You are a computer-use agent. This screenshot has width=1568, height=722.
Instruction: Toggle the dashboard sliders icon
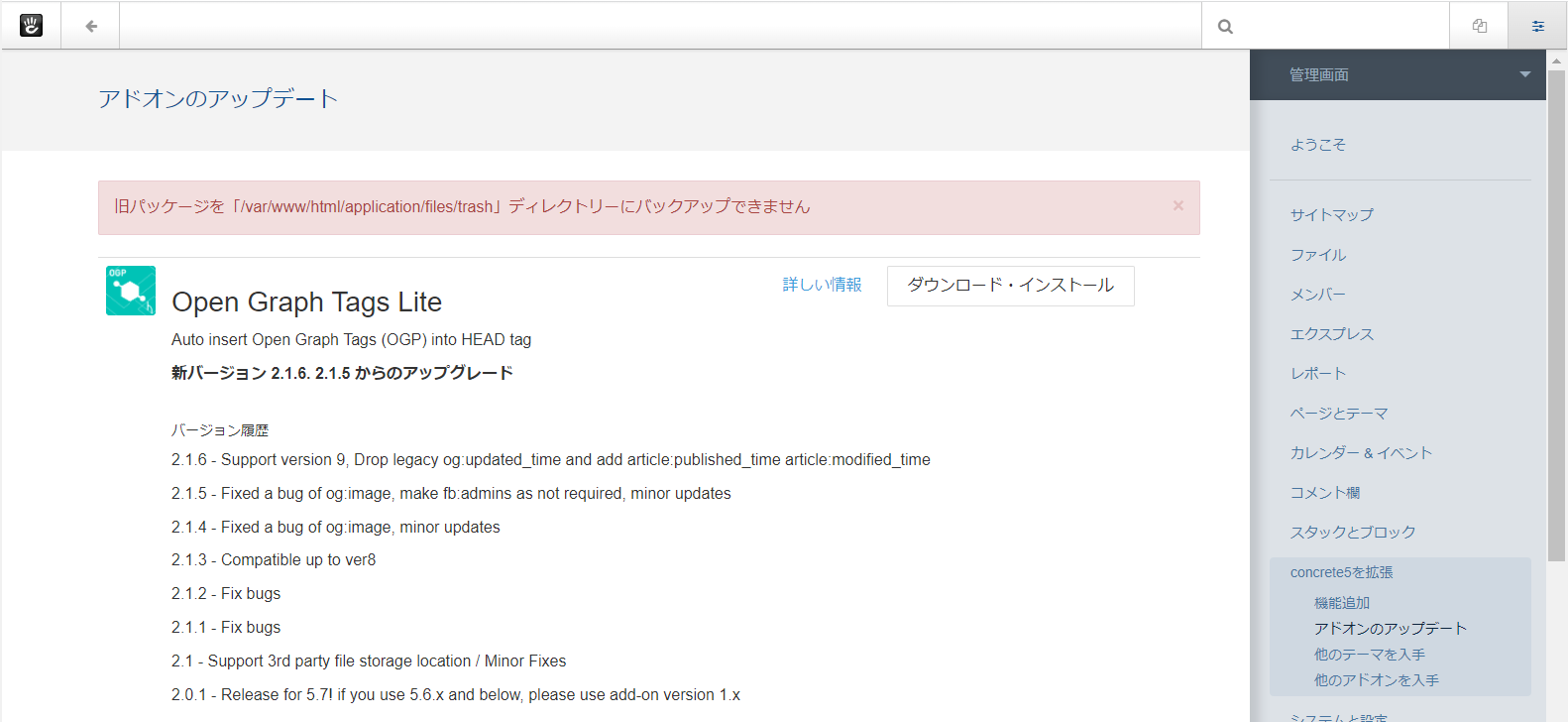click(1537, 26)
